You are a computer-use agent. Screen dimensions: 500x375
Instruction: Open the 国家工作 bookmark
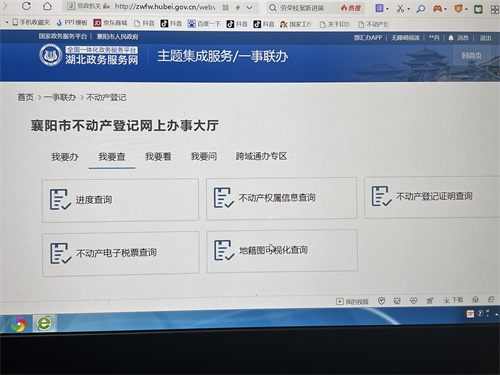click(296, 24)
